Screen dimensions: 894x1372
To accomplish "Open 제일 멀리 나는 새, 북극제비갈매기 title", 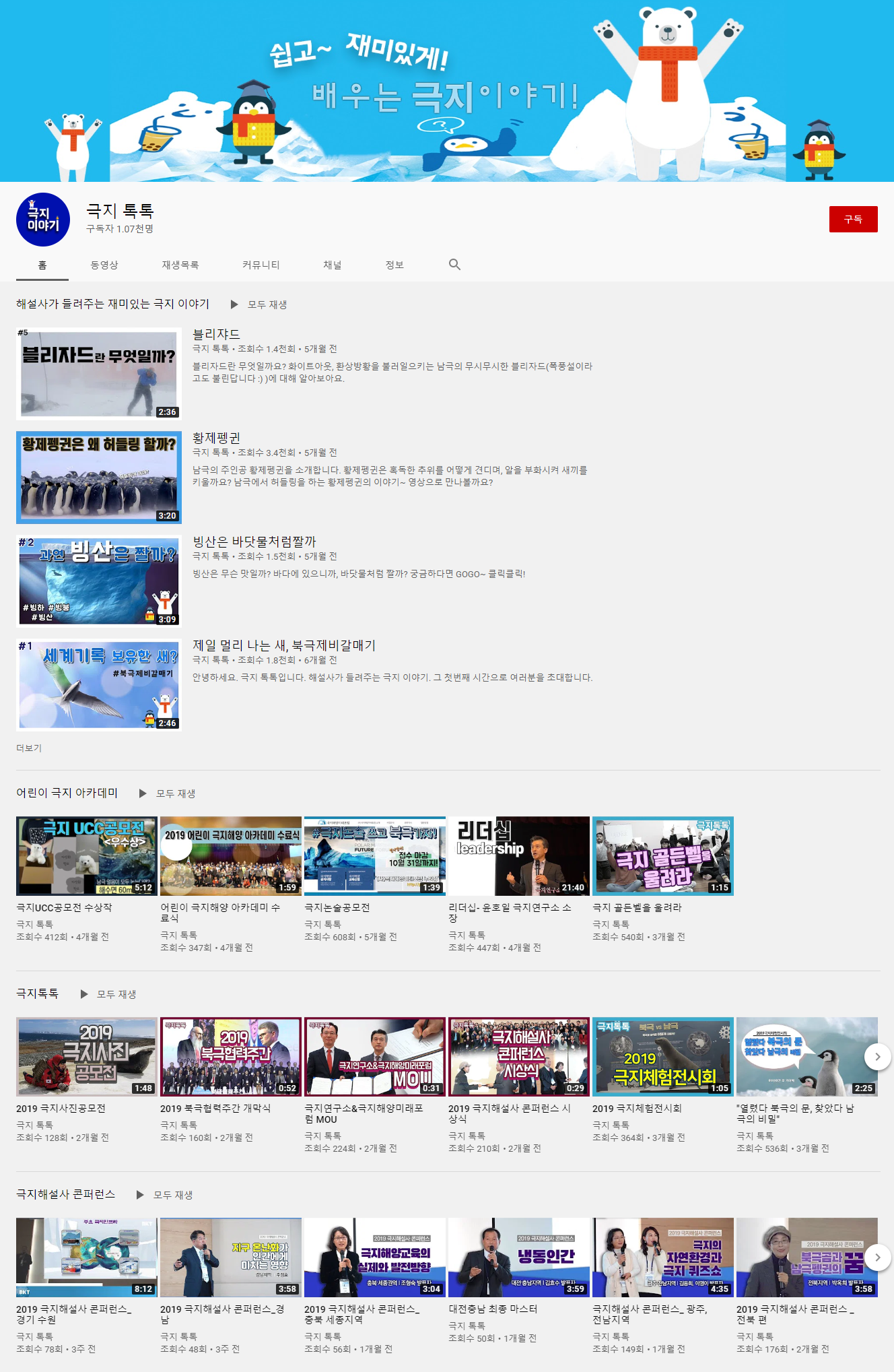I will click(284, 645).
